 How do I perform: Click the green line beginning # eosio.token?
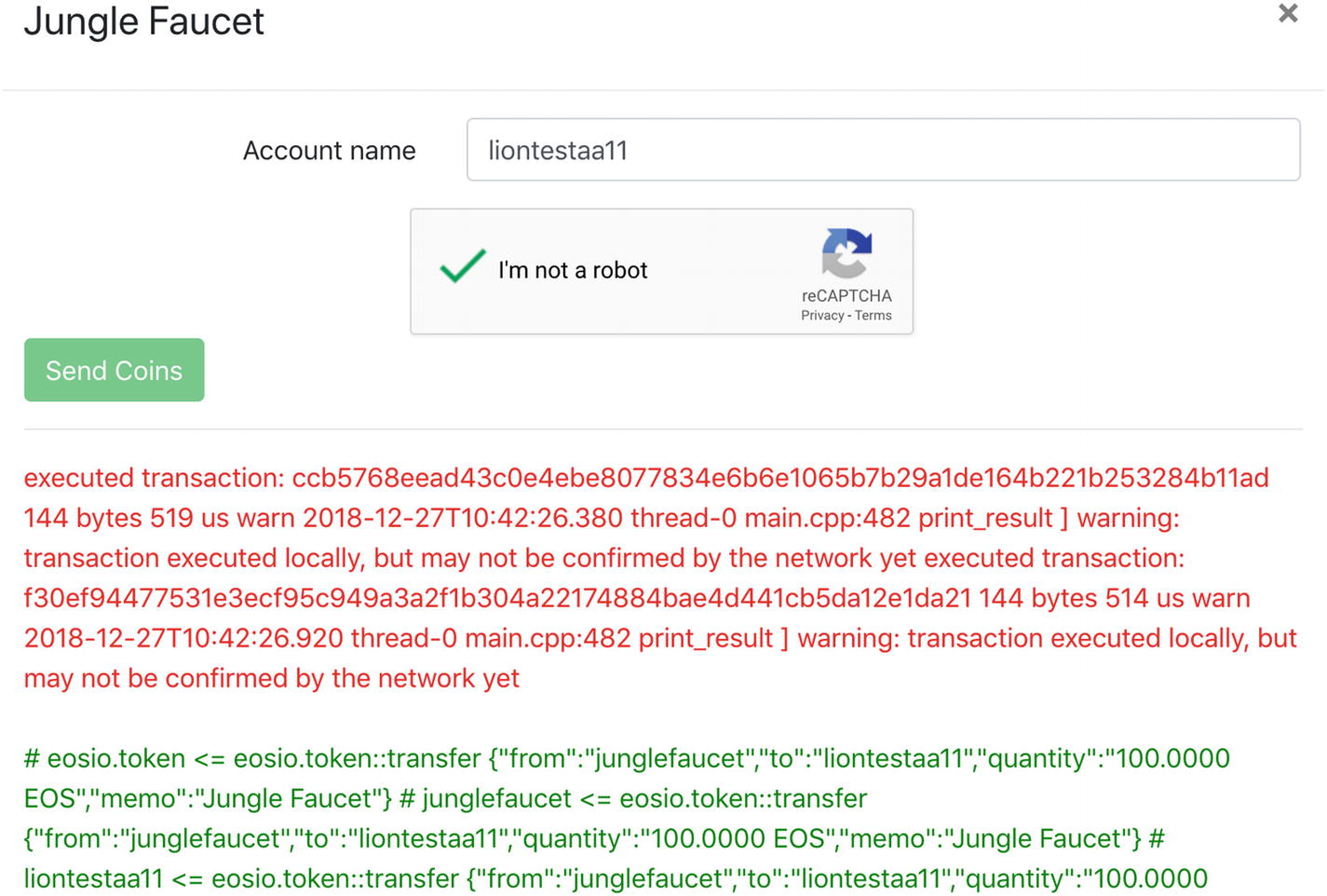[627, 758]
